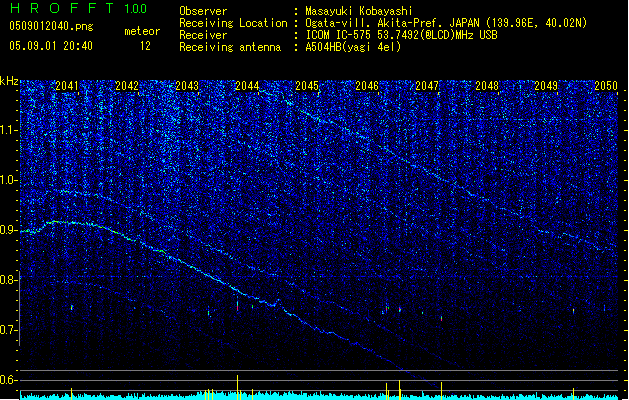Click the kHz axis unit label
Viewport: 629px width, 400px height.
tap(9, 81)
